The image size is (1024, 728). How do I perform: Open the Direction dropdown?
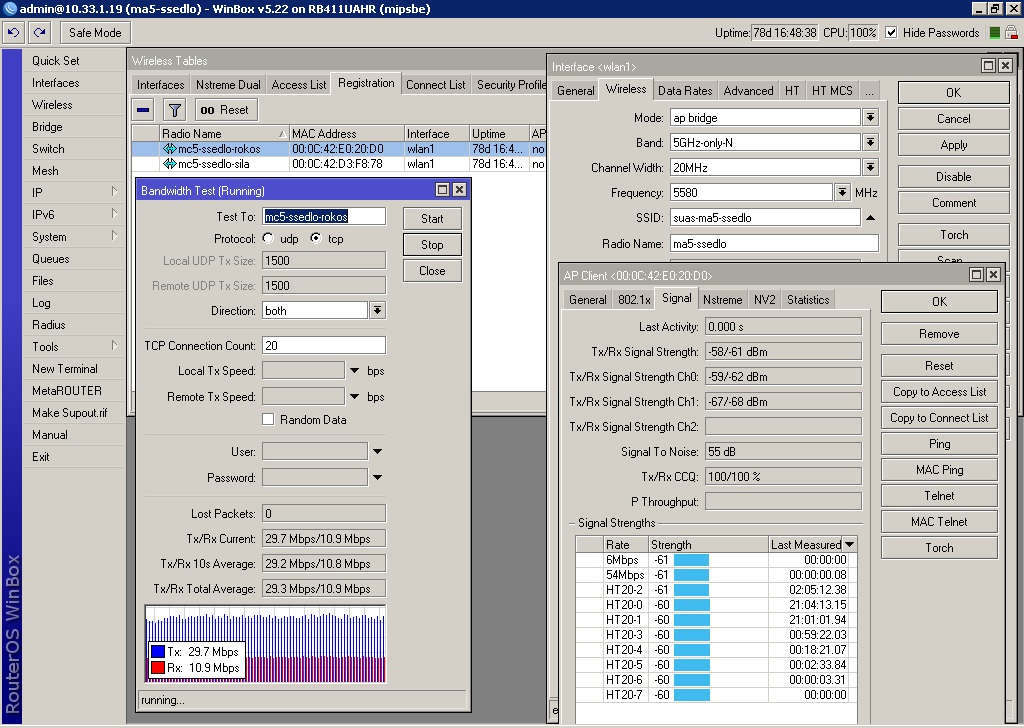coord(377,311)
